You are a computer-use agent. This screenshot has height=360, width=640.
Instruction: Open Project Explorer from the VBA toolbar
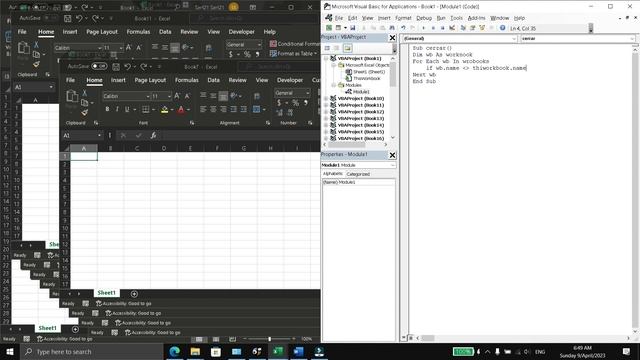pyautogui.click(x=463, y=28)
